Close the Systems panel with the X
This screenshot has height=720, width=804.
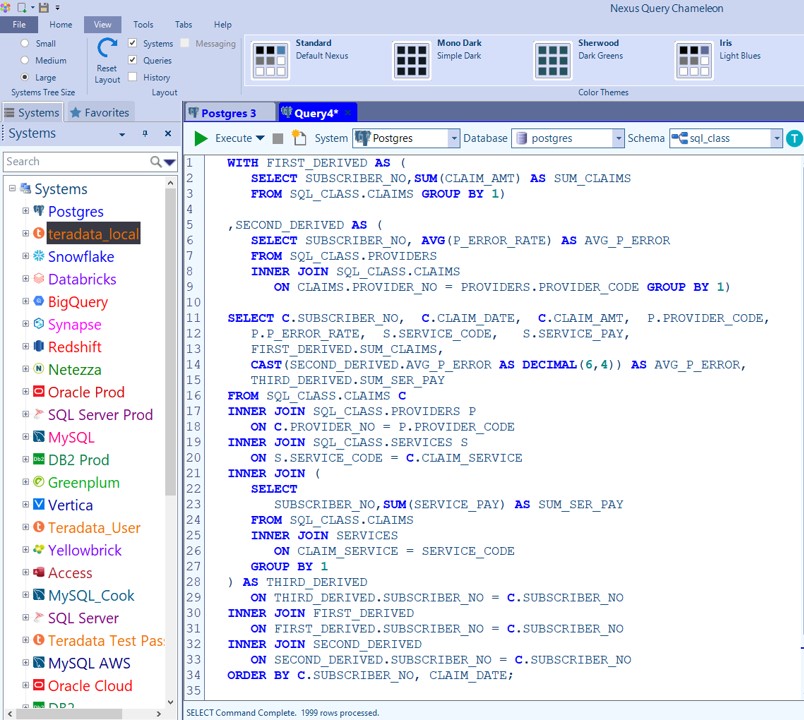[168, 134]
